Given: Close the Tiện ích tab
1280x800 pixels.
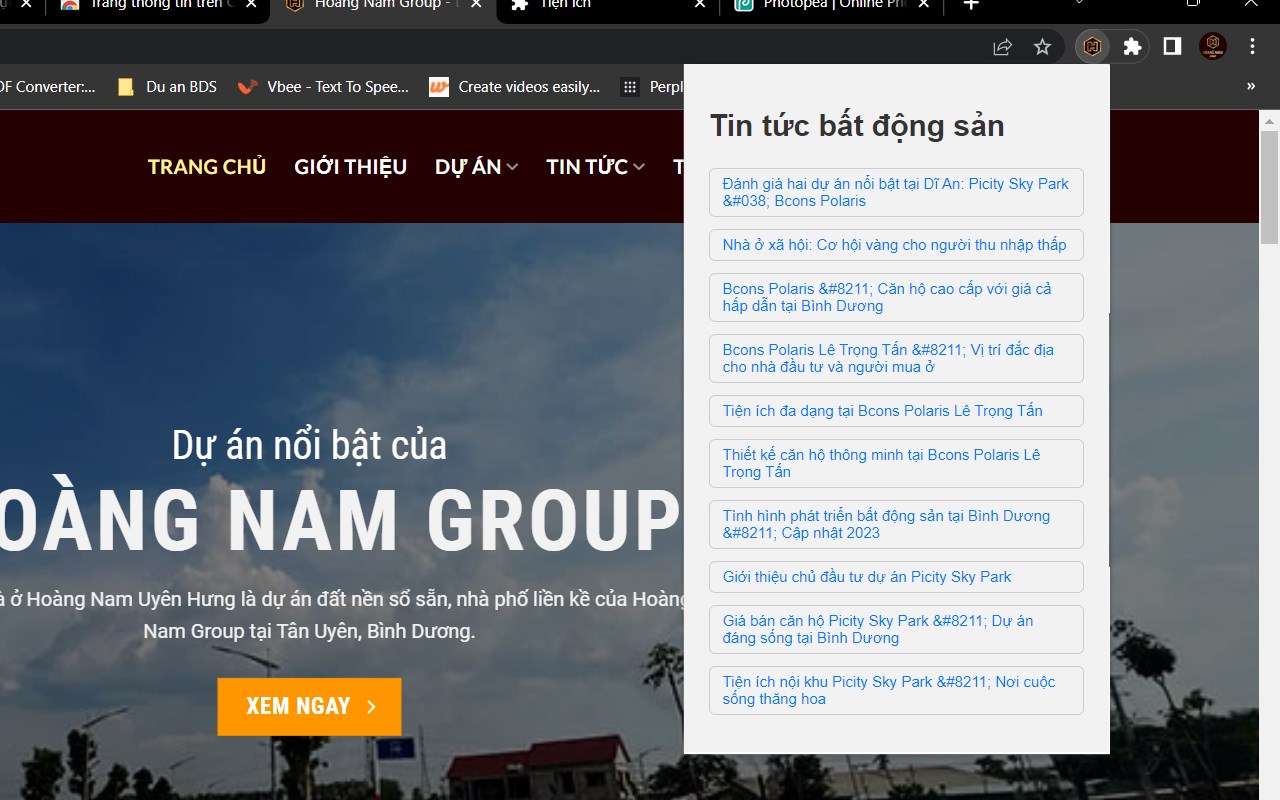Looking at the screenshot, I should click(x=701, y=5).
